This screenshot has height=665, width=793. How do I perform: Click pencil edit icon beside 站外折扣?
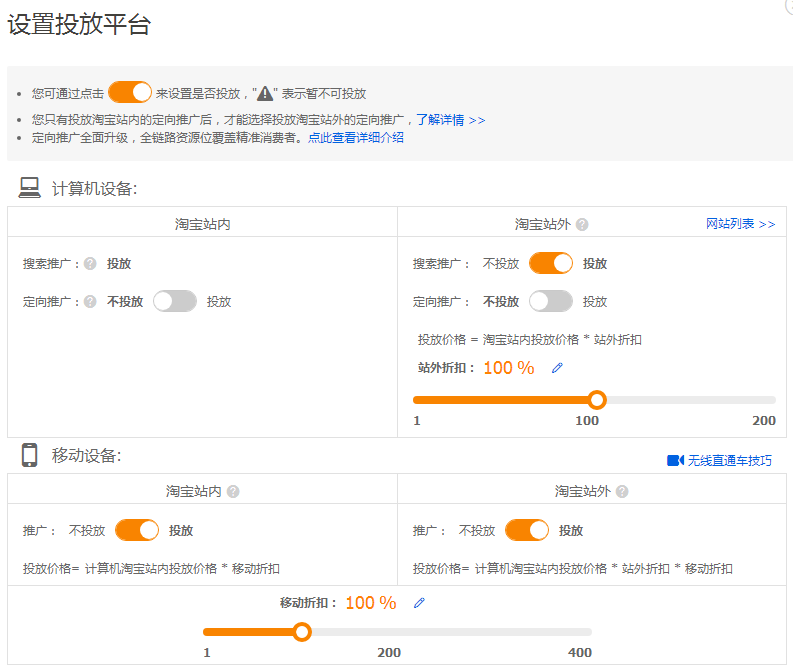pyautogui.click(x=557, y=368)
